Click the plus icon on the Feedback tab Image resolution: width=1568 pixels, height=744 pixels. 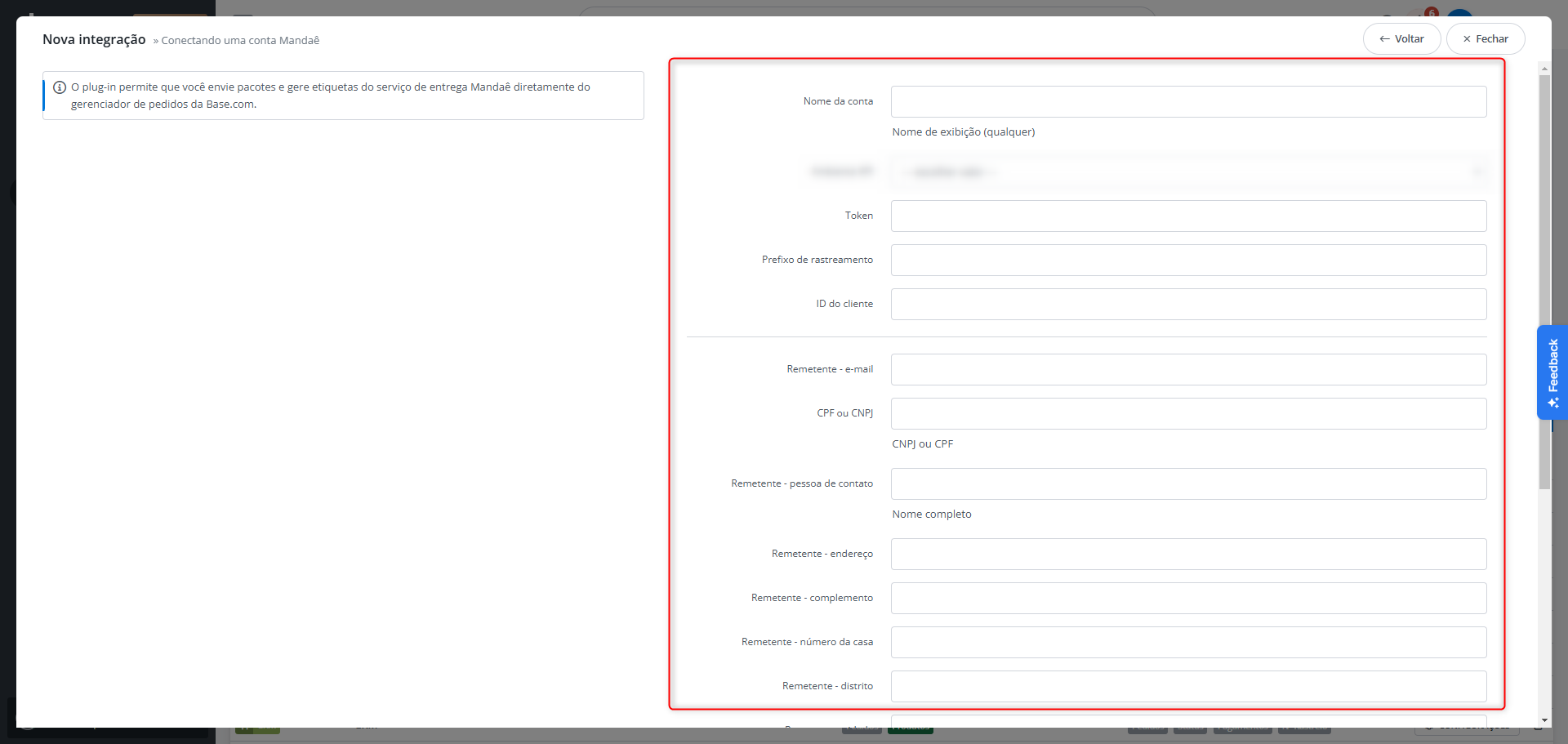(x=1553, y=402)
